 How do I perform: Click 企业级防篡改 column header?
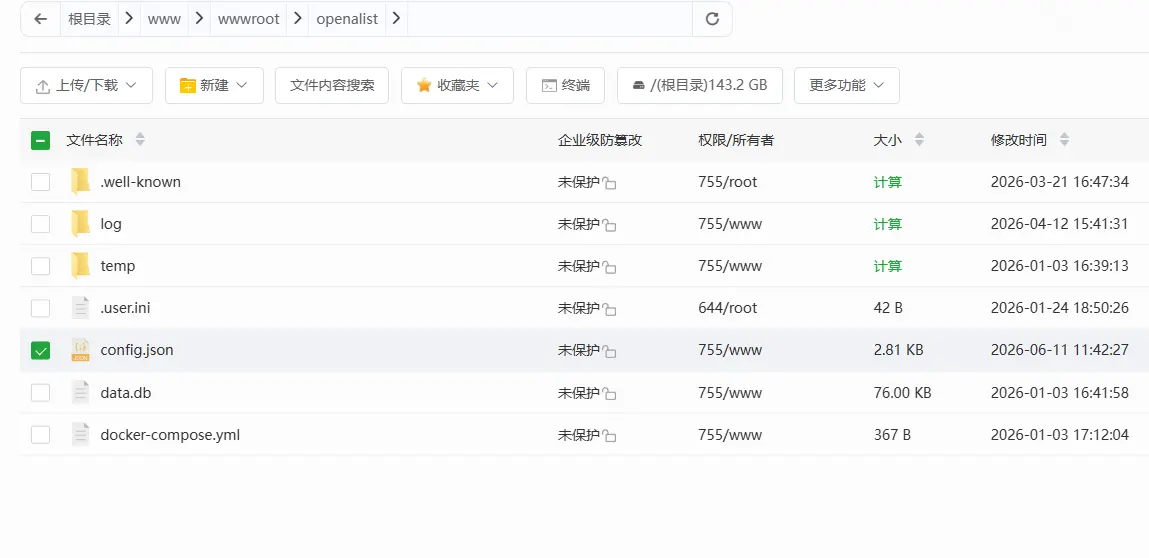(x=600, y=140)
